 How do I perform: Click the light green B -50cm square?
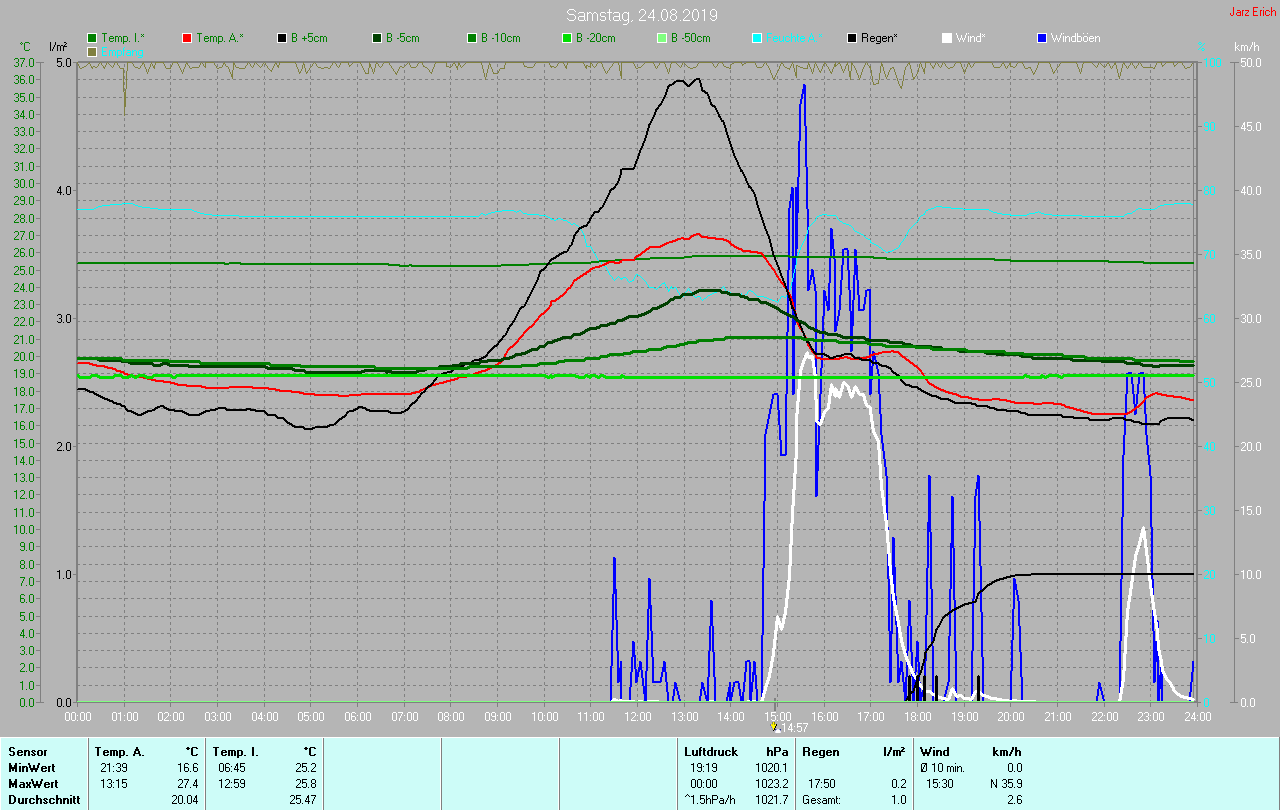662,38
